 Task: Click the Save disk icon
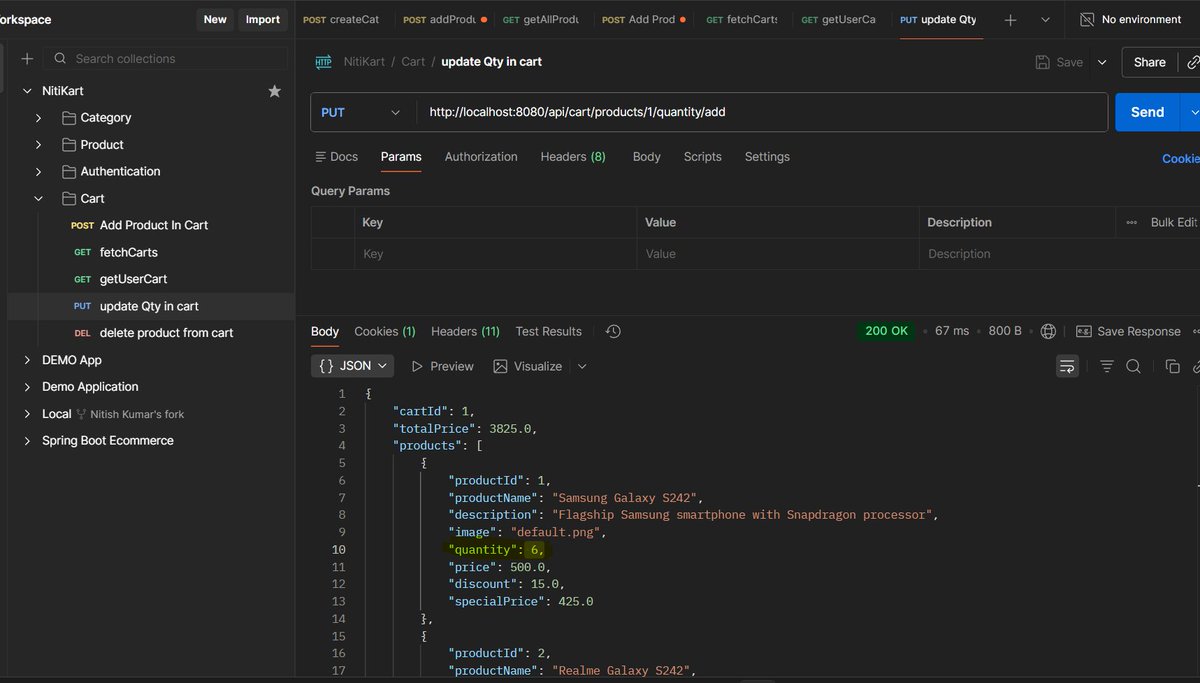coord(1043,62)
